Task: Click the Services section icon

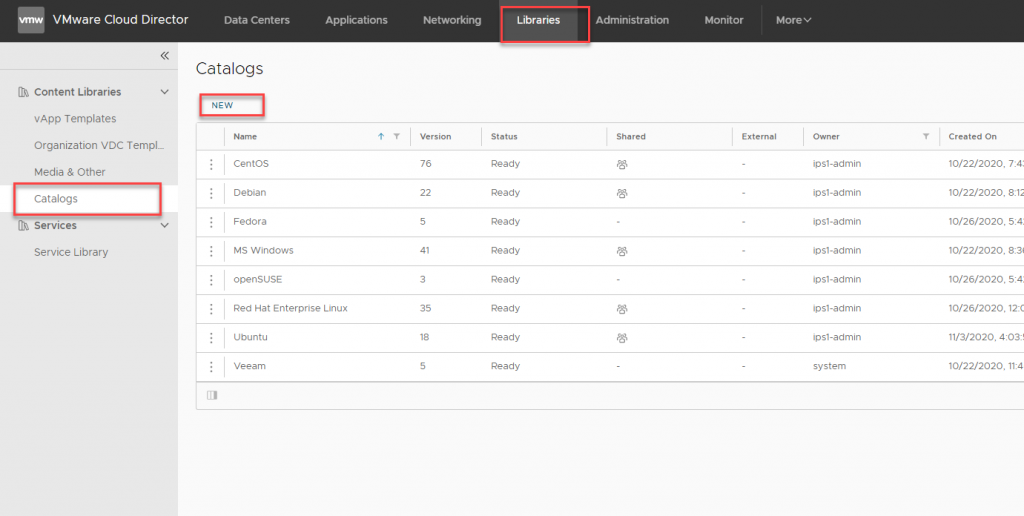Action: click(x=24, y=225)
